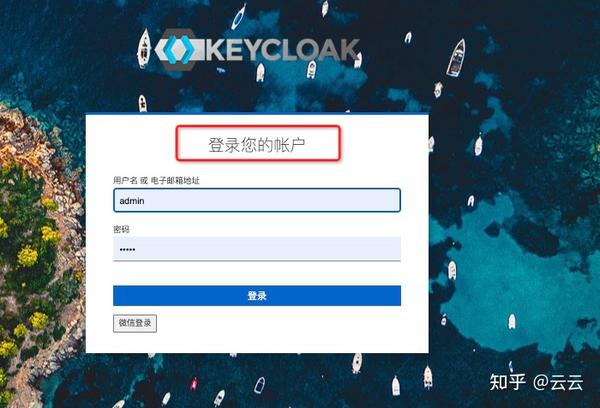Click the @云云 author handle in watermark
This screenshot has width=600, height=408.
point(558,382)
